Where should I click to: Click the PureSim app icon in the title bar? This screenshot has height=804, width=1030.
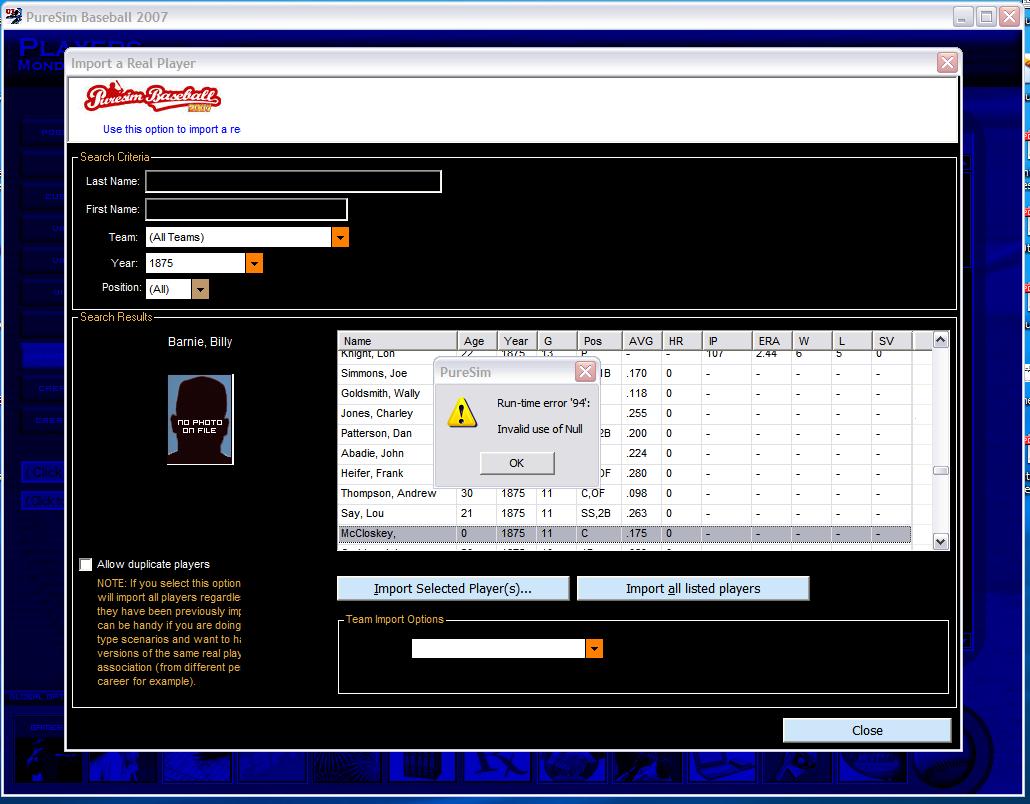click(13, 16)
